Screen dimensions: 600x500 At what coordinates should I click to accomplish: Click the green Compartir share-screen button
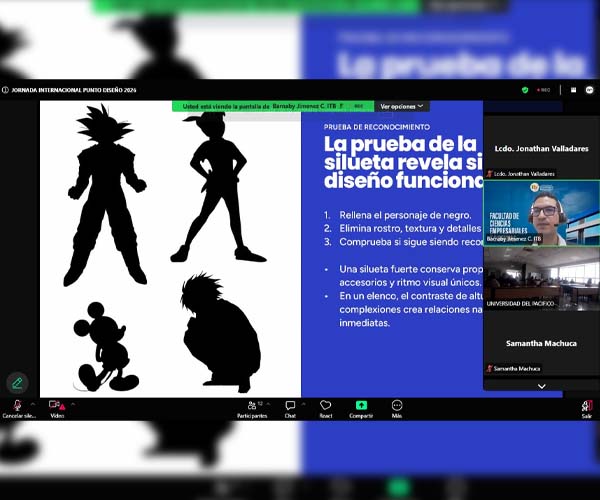[x=361, y=408]
